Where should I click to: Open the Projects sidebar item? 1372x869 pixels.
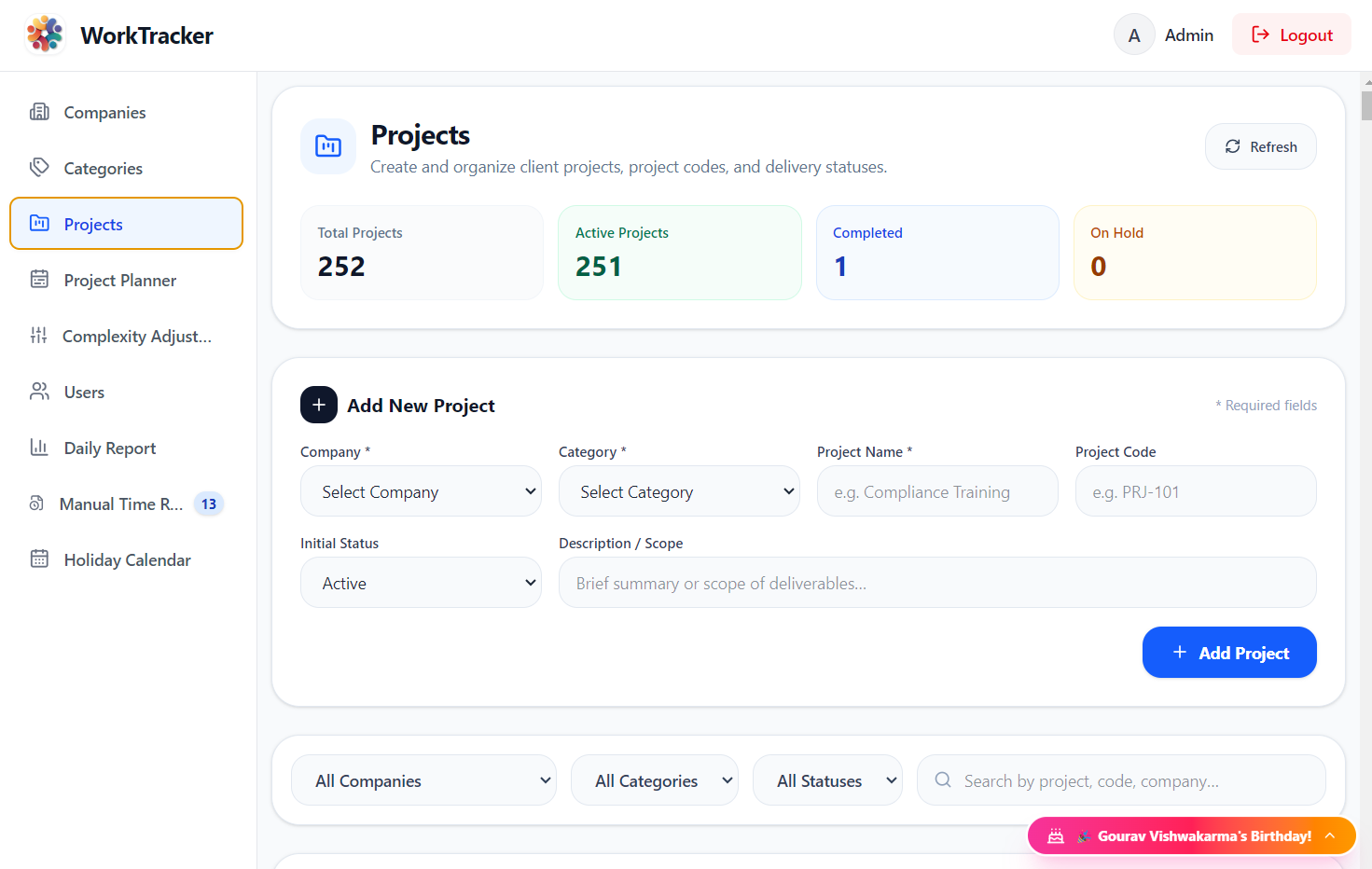(126, 224)
